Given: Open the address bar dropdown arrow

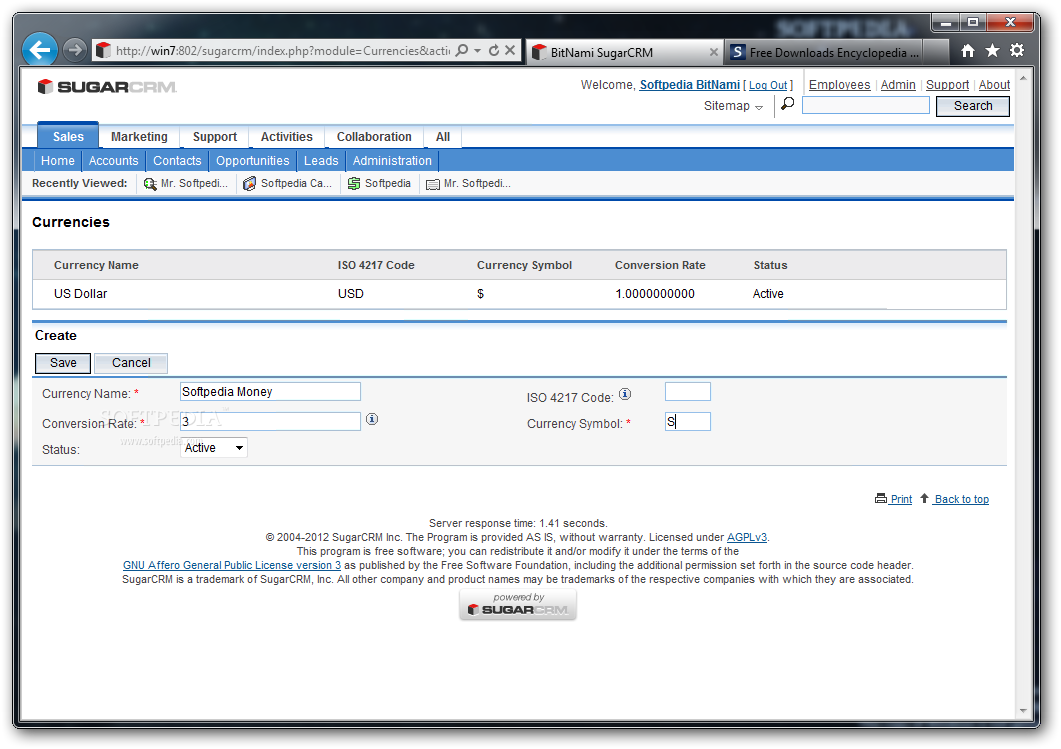Looking at the screenshot, I should [478, 51].
